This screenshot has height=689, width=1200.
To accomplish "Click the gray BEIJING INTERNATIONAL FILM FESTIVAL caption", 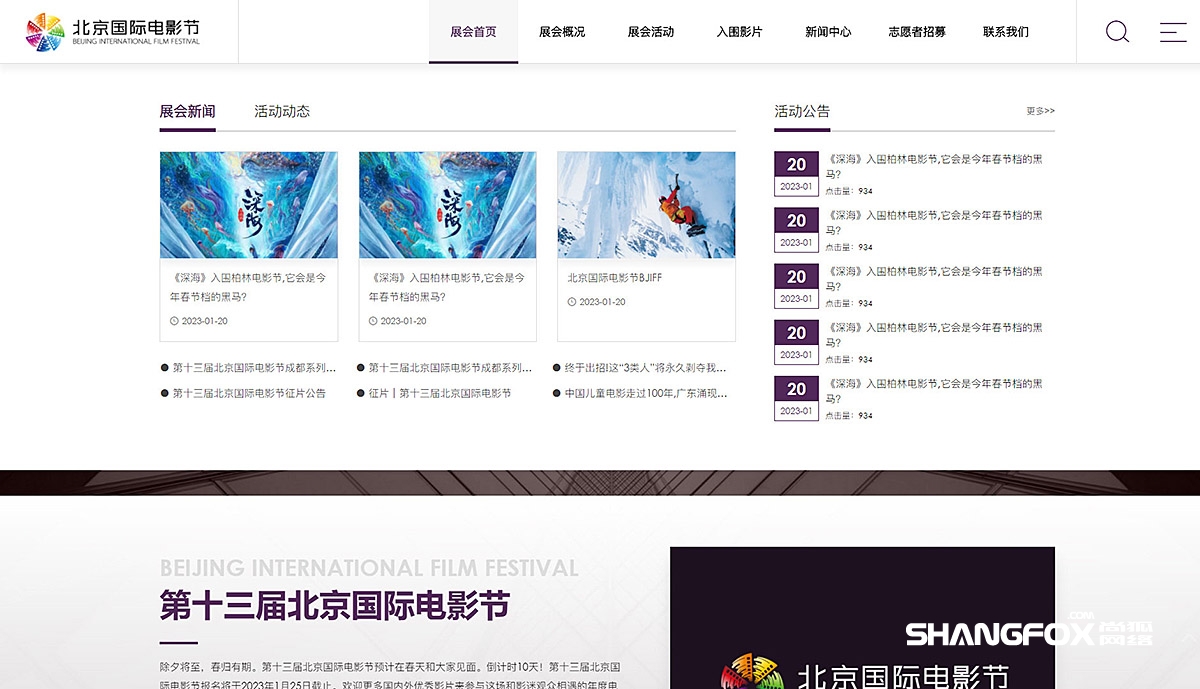I will 369,568.
